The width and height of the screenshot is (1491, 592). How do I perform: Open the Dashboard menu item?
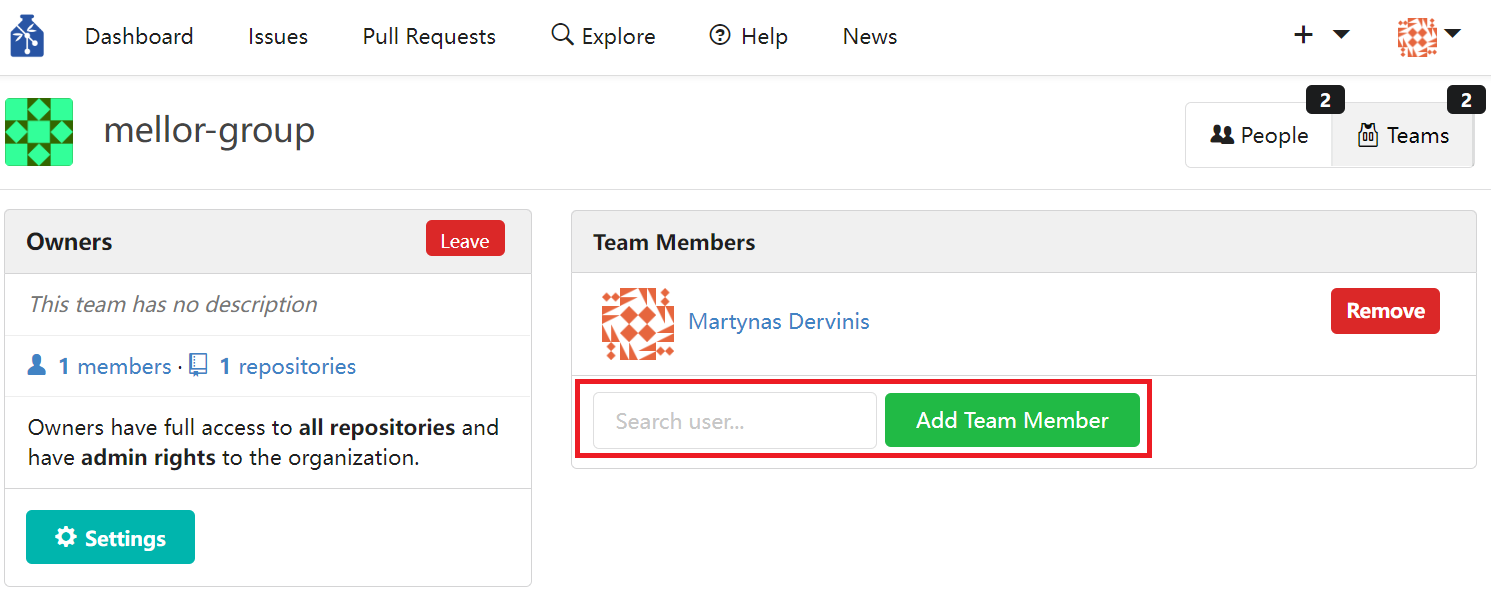(139, 37)
